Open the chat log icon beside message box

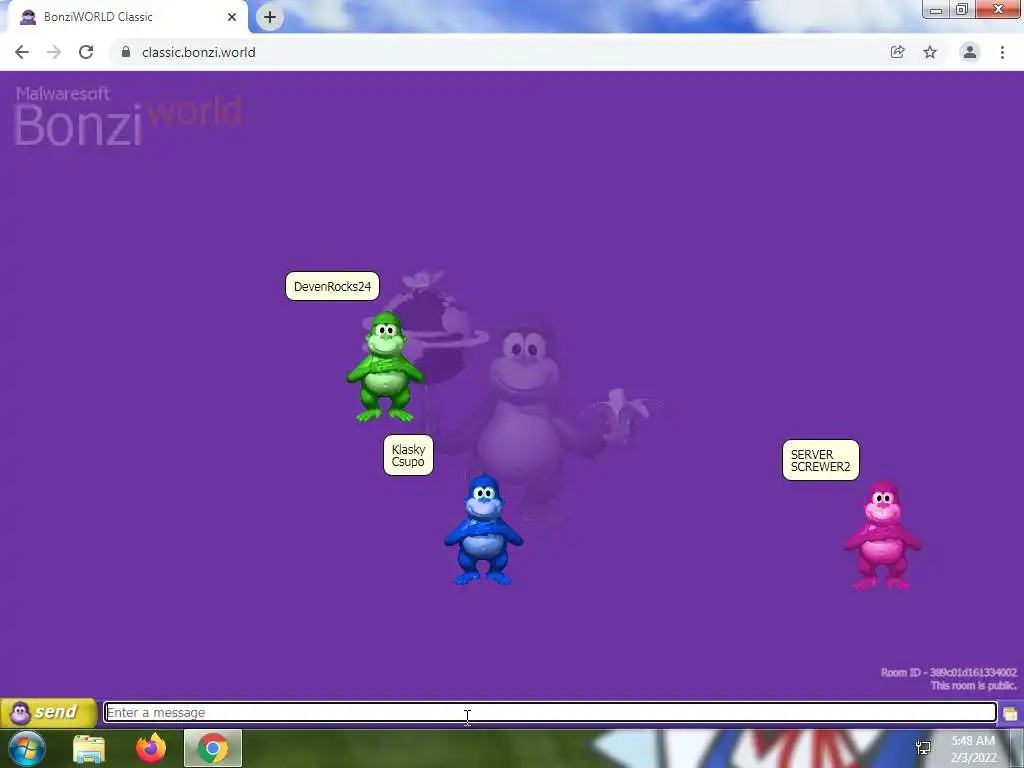[1010, 713]
